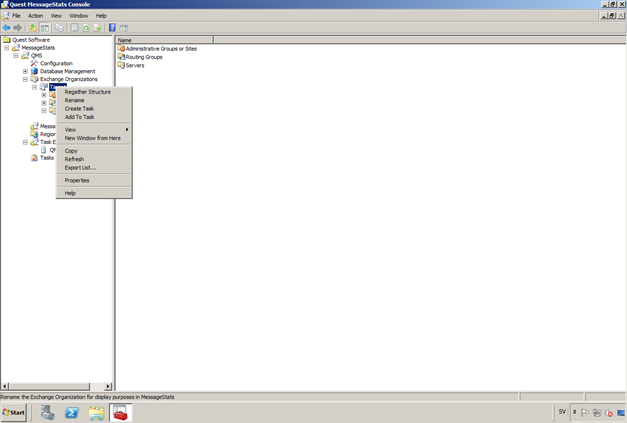Open the Action menu
This screenshot has height=423, width=627.
[35, 16]
